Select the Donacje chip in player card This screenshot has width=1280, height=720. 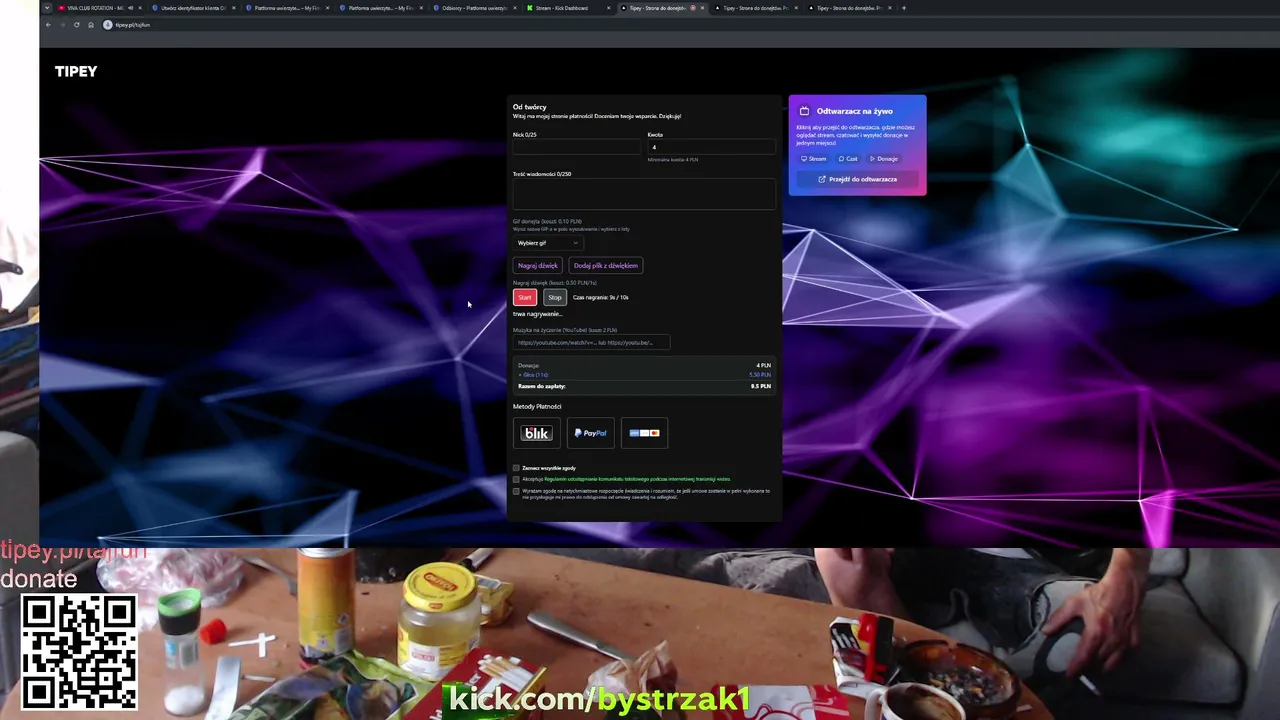(884, 159)
